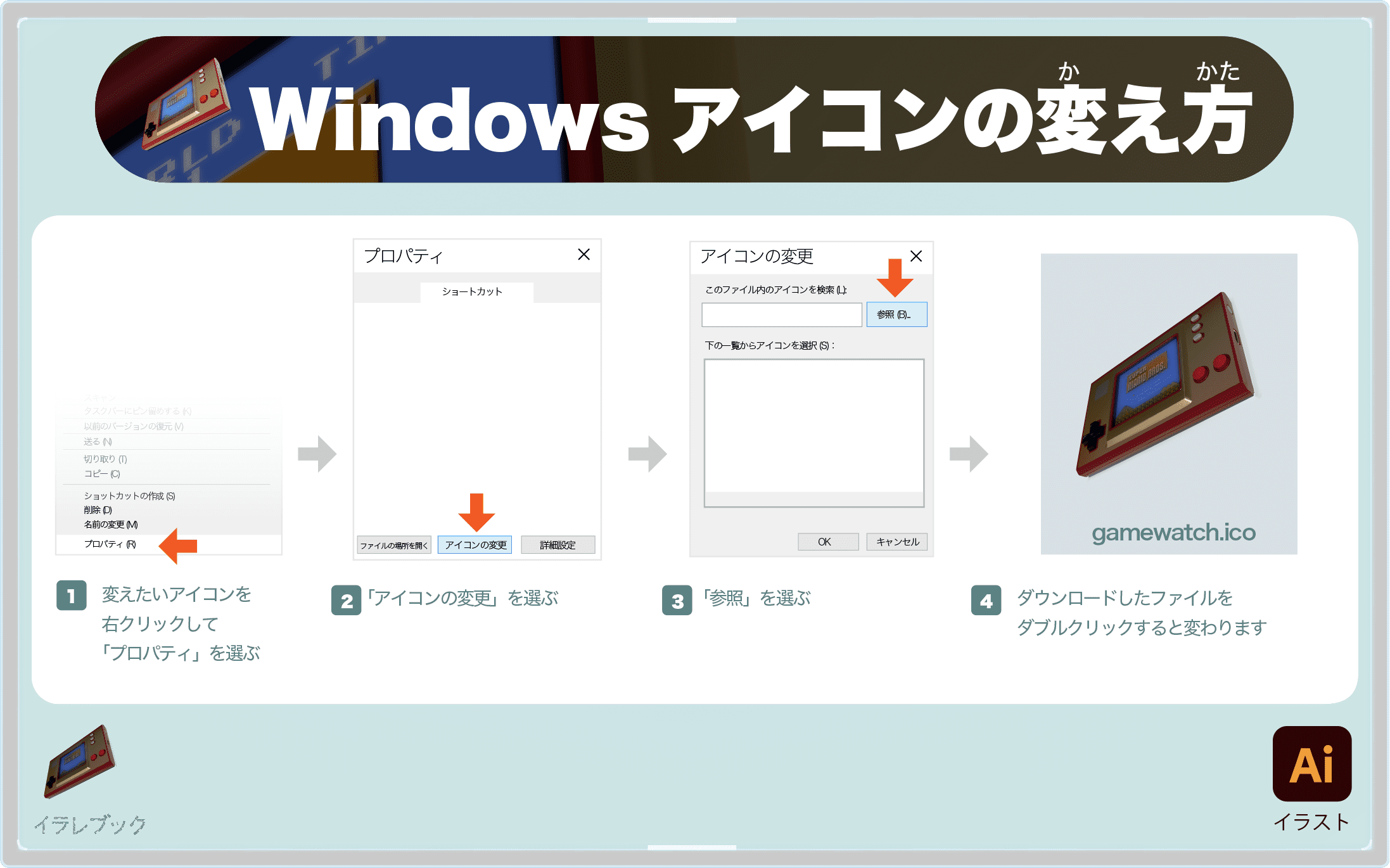Click the icon selection list area
The height and width of the screenshot is (868, 1390).
click(x=813, y=432)
